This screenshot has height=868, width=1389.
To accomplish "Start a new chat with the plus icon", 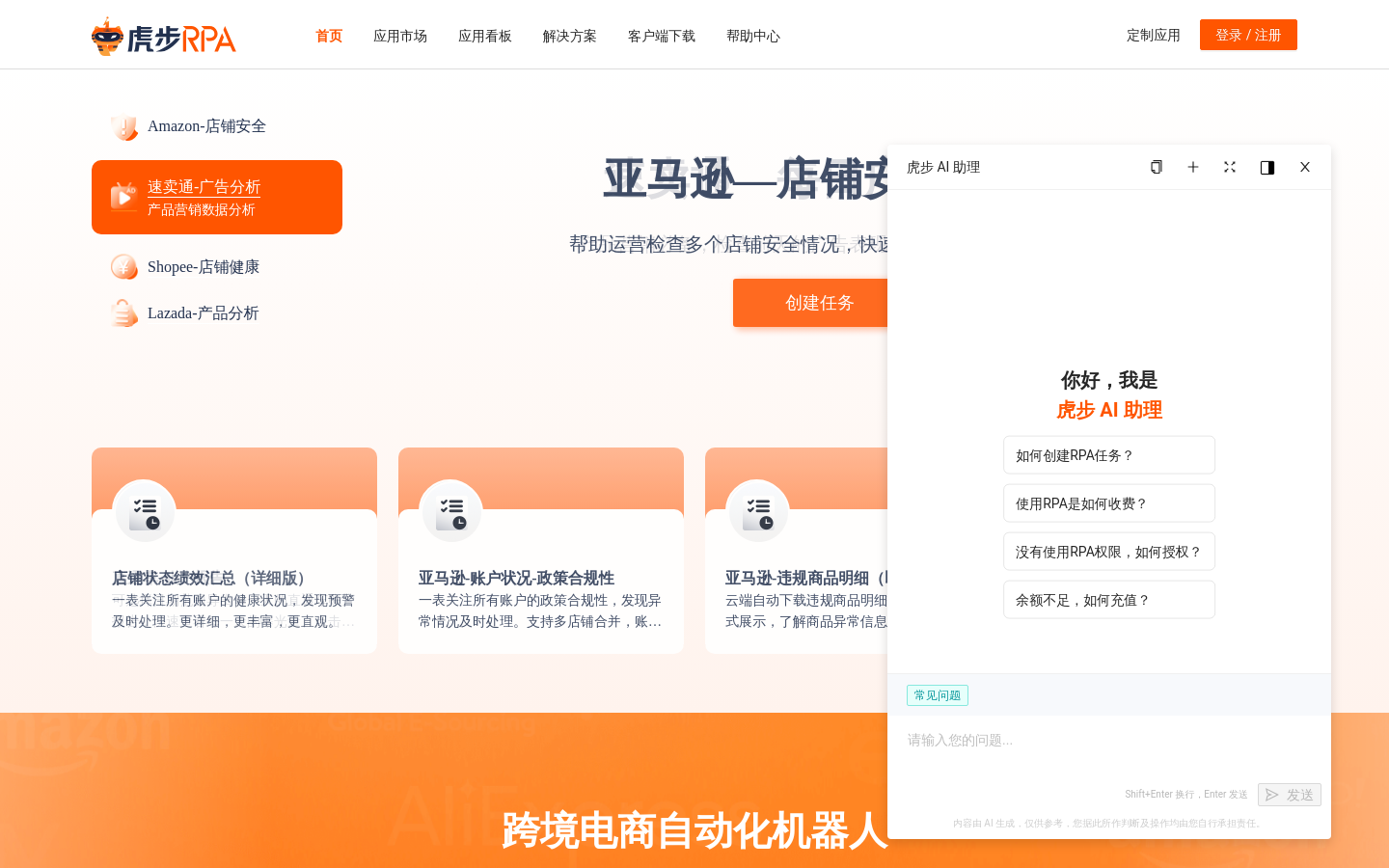I will click(1193, 167).
